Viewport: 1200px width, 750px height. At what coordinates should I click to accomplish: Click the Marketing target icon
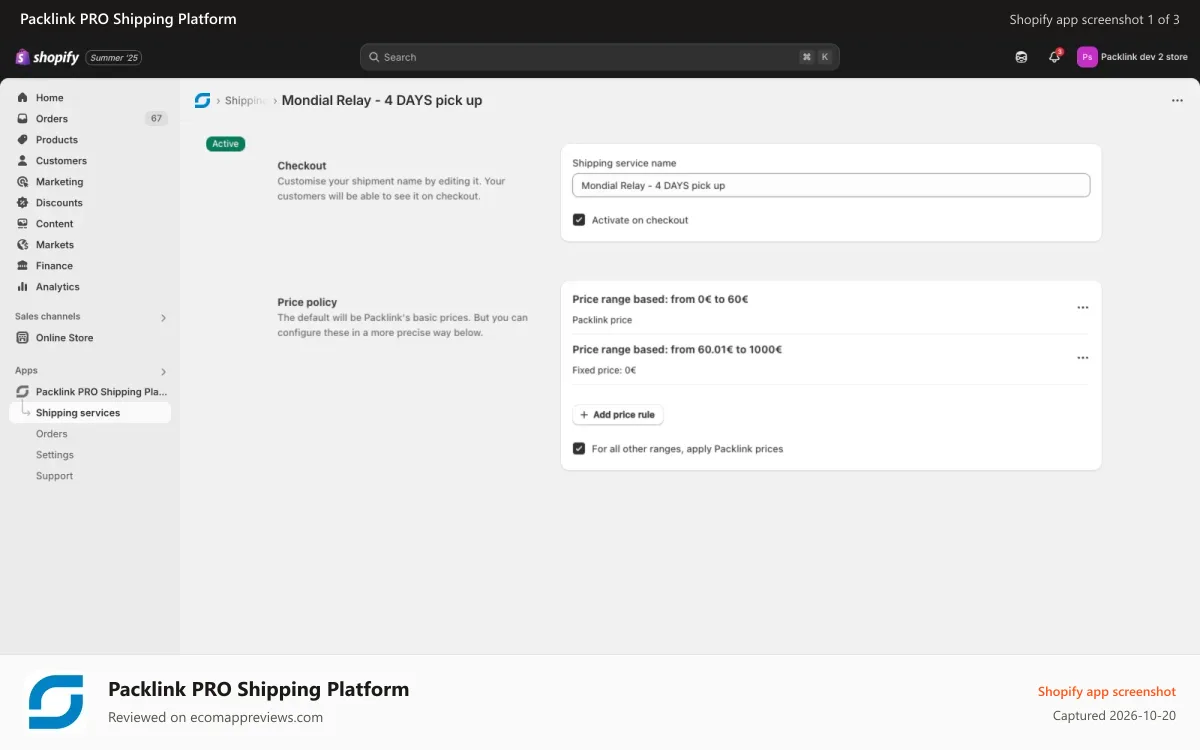(x=22, y=182)
